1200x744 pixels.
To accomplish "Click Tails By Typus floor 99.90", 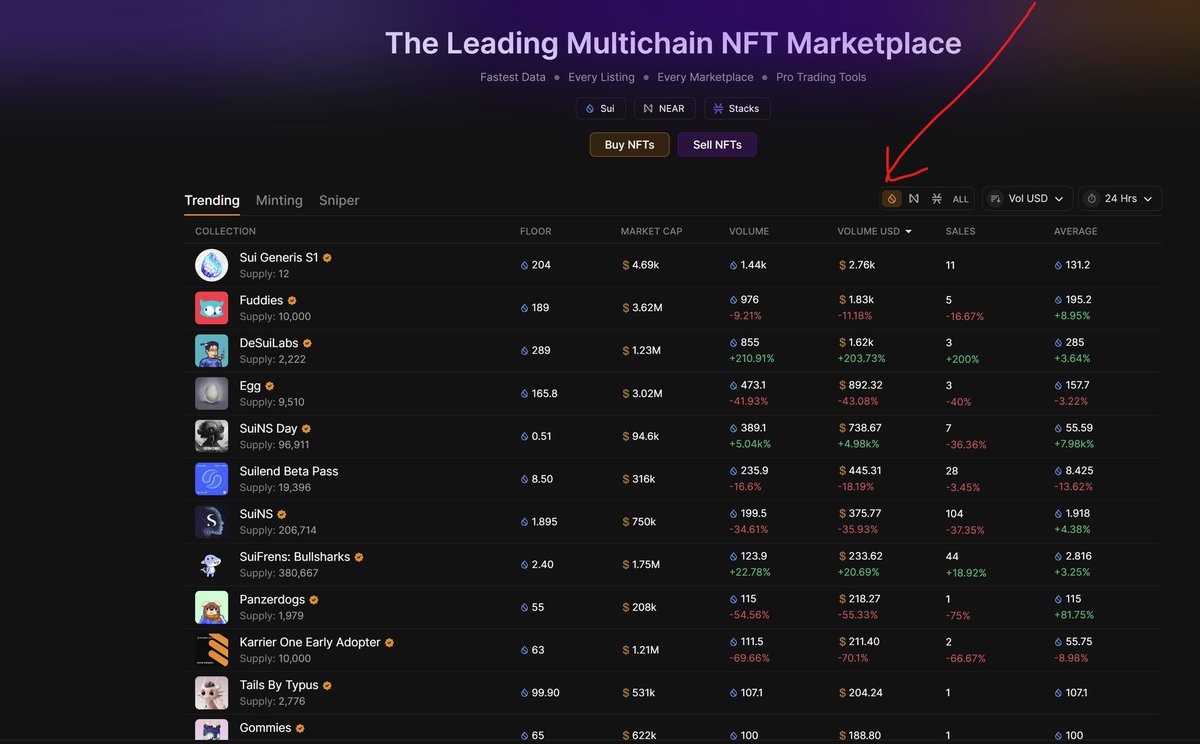I will (545, 693).
